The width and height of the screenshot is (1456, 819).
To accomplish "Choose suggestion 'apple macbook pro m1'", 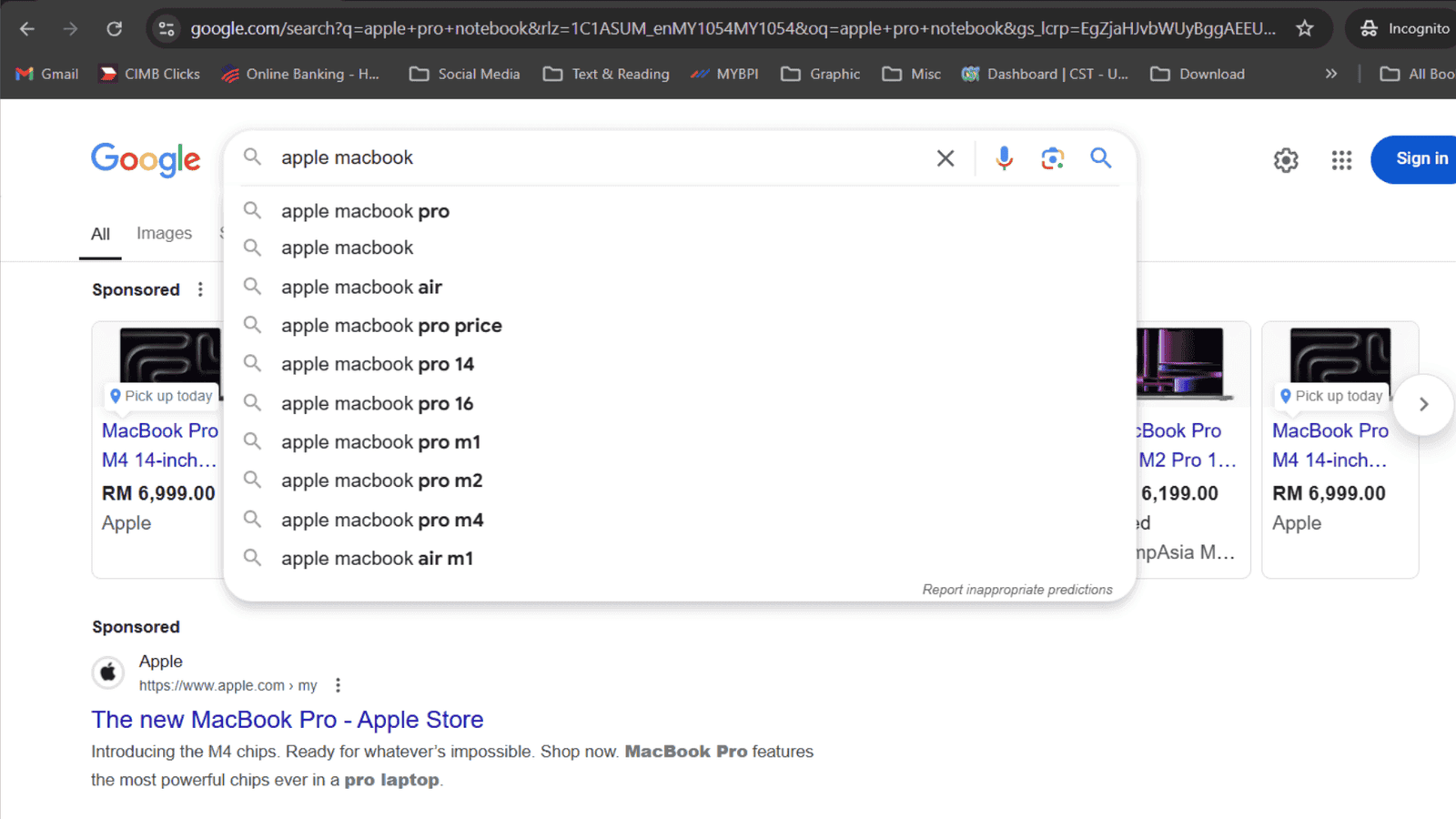I will point(679,442).
